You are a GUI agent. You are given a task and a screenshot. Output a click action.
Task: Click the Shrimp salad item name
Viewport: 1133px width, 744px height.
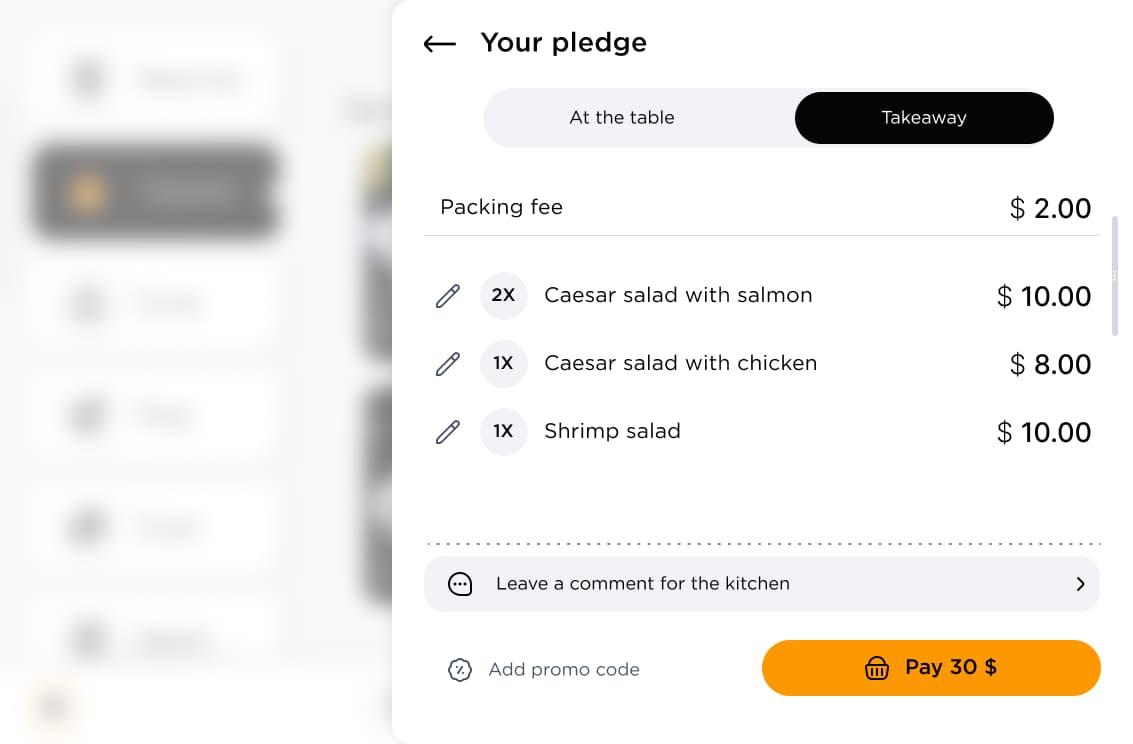(612, 431)
